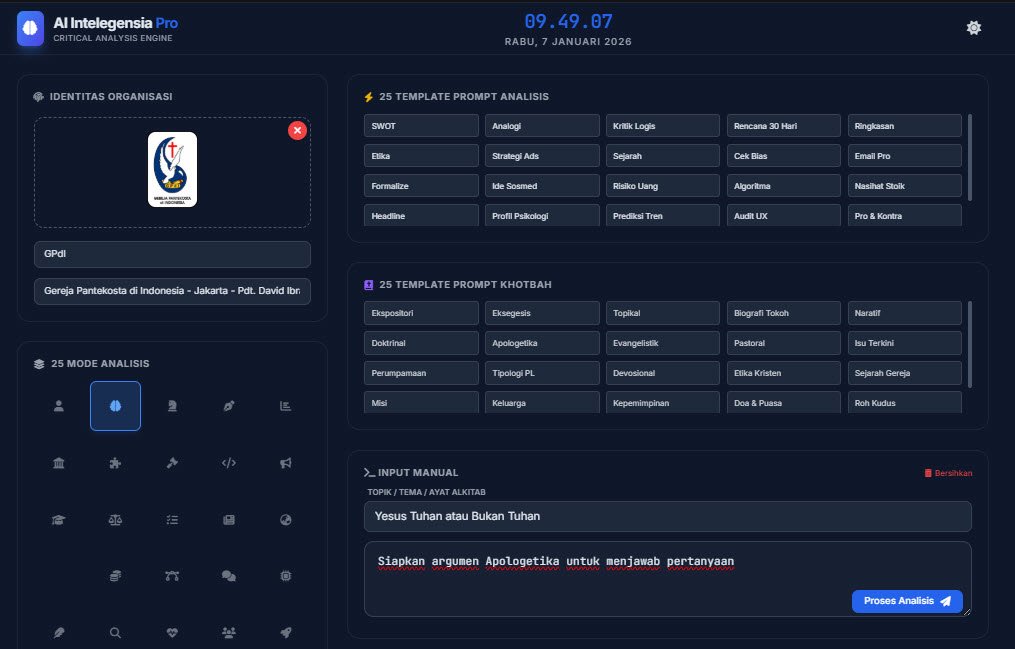Pick the bar chart mode icon
1015x649 pixels.
tap(285, 406)
